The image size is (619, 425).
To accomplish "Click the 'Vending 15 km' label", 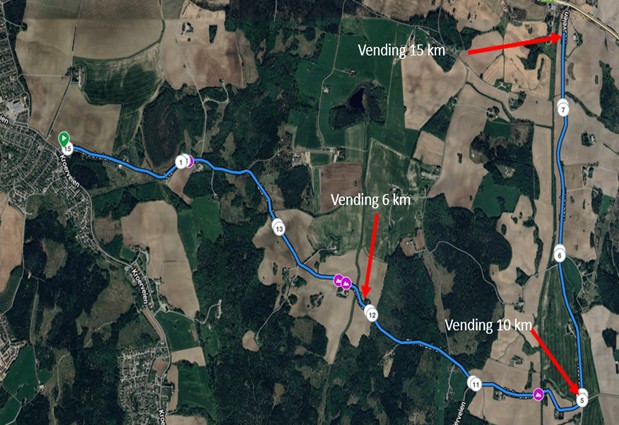I will pos(401,50).
